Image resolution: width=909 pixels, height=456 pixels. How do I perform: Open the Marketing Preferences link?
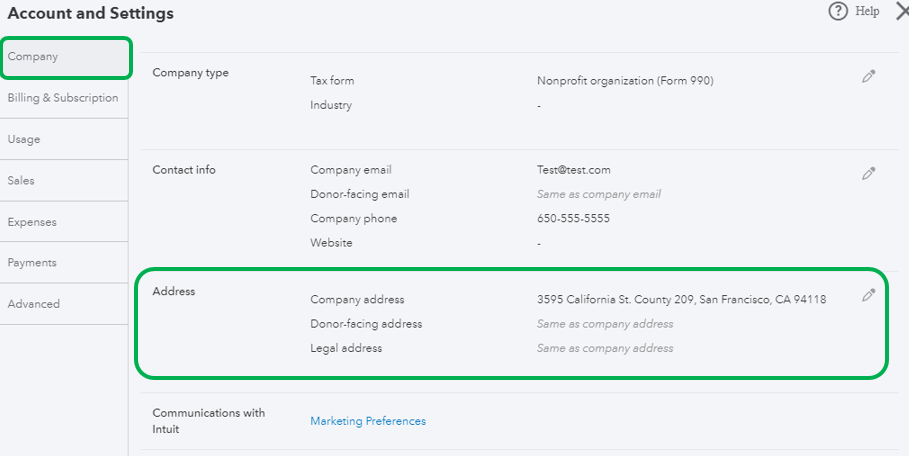click(x=368, y=421)
